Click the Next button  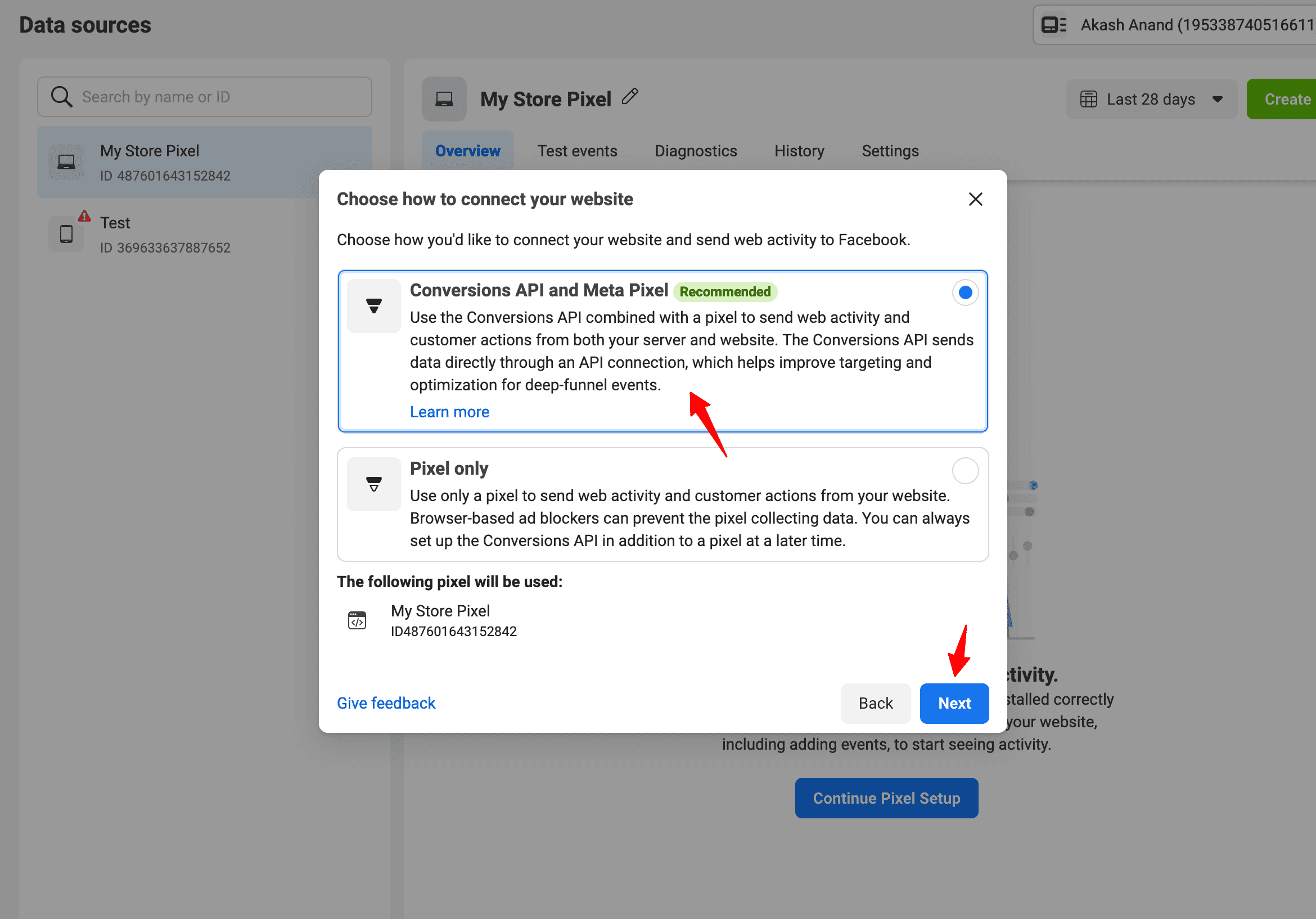pos(954,703)
